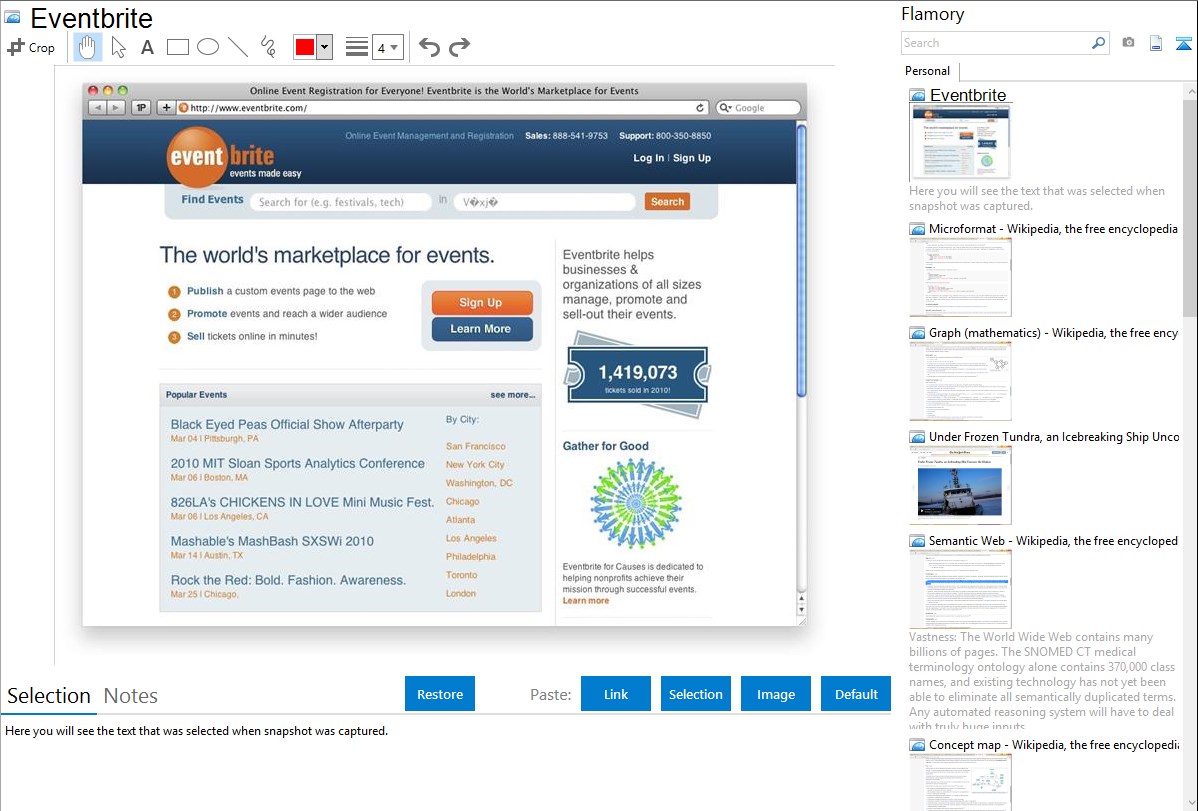Switch to the Notes tab
Viewport: 1198px width, 811px height.
coord(131,696)
